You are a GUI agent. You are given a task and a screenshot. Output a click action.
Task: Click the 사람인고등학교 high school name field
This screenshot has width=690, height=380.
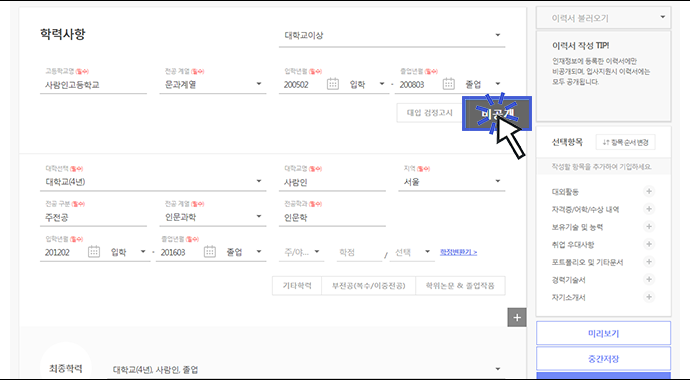pos(93,84)
